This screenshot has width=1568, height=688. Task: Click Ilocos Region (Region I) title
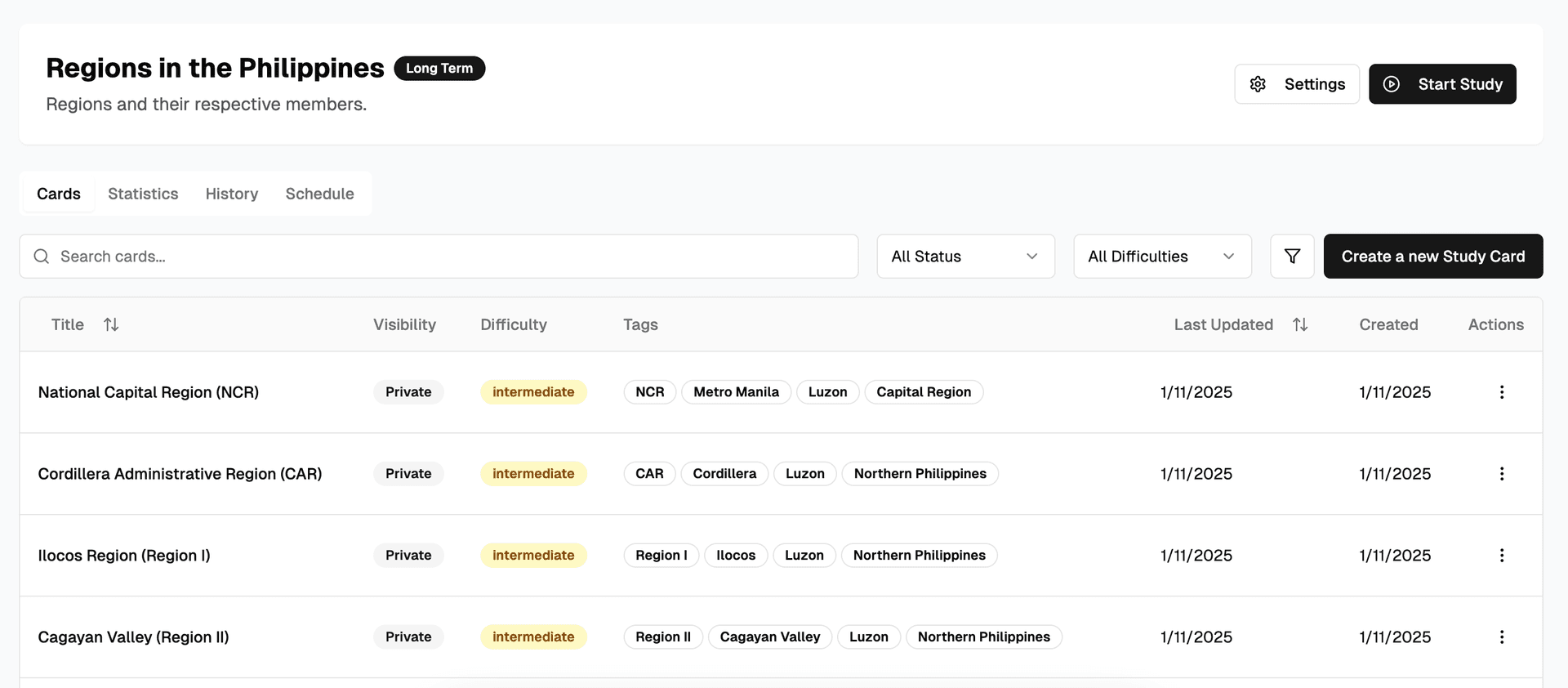(124, 556)
